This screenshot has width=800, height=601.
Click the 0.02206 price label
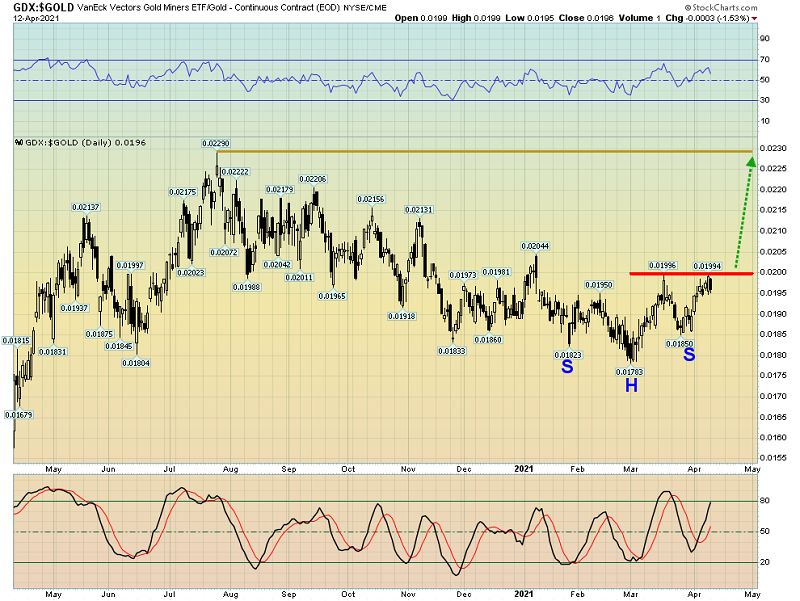tap(313, 179)
